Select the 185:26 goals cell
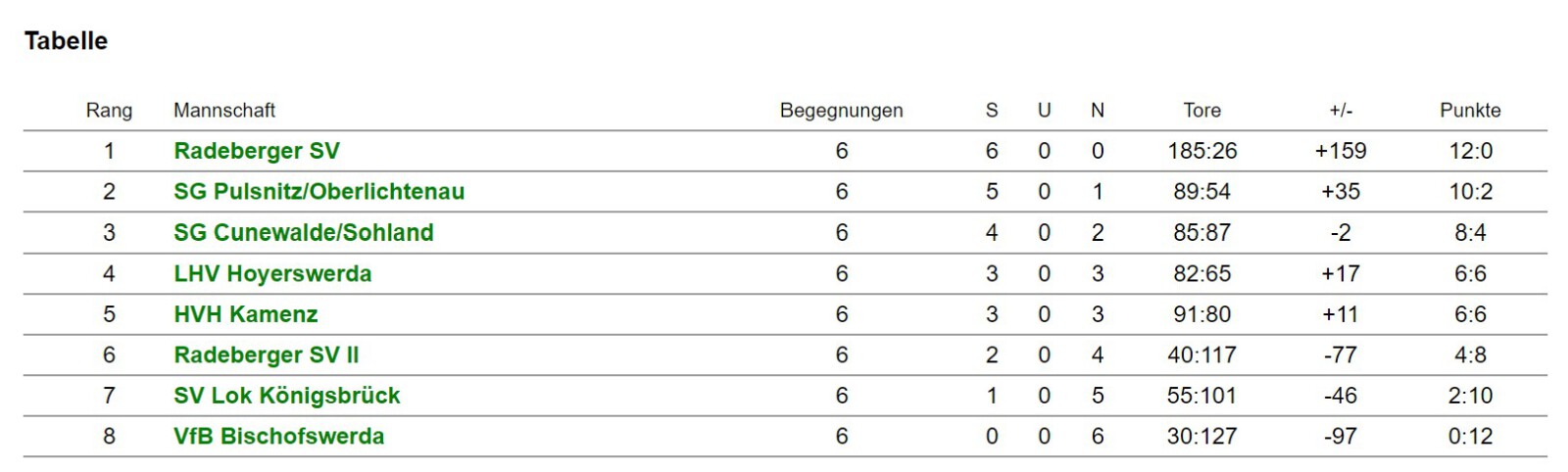Image resolution: width=1568 pixels, height=472 pixels. pos(1202,151)
